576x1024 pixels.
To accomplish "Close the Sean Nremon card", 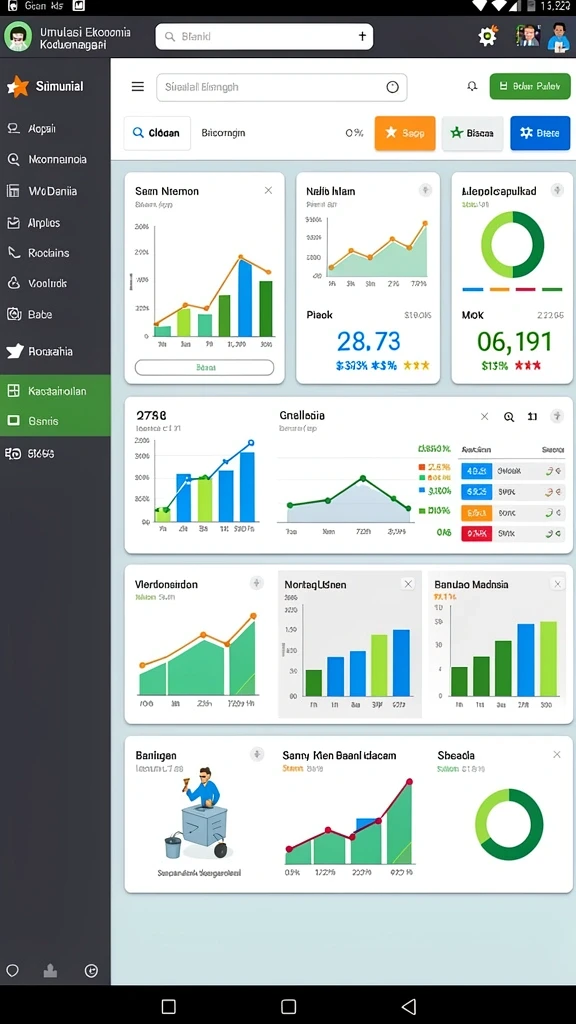I will (268, 190).
